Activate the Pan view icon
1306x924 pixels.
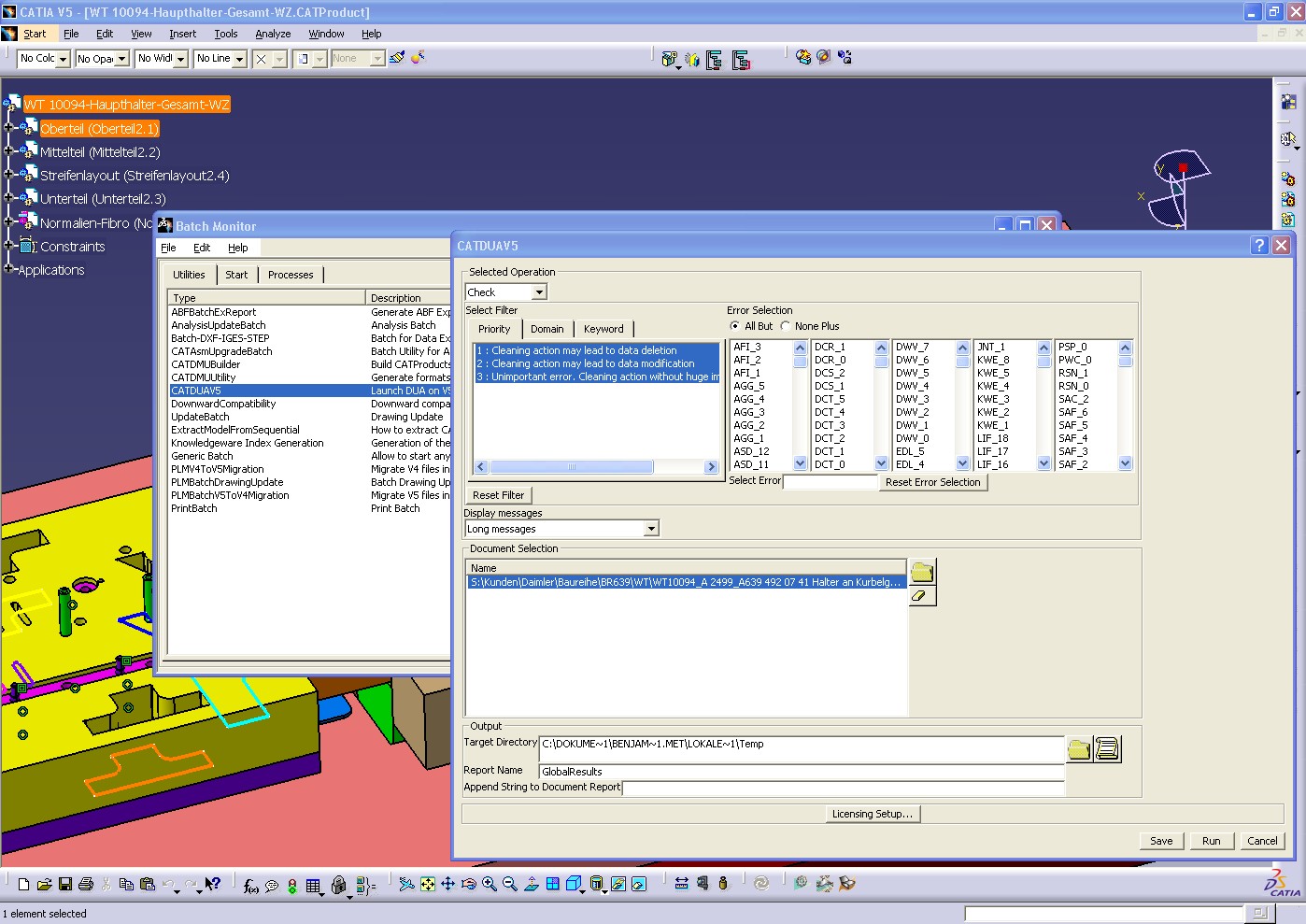[448, 884]
